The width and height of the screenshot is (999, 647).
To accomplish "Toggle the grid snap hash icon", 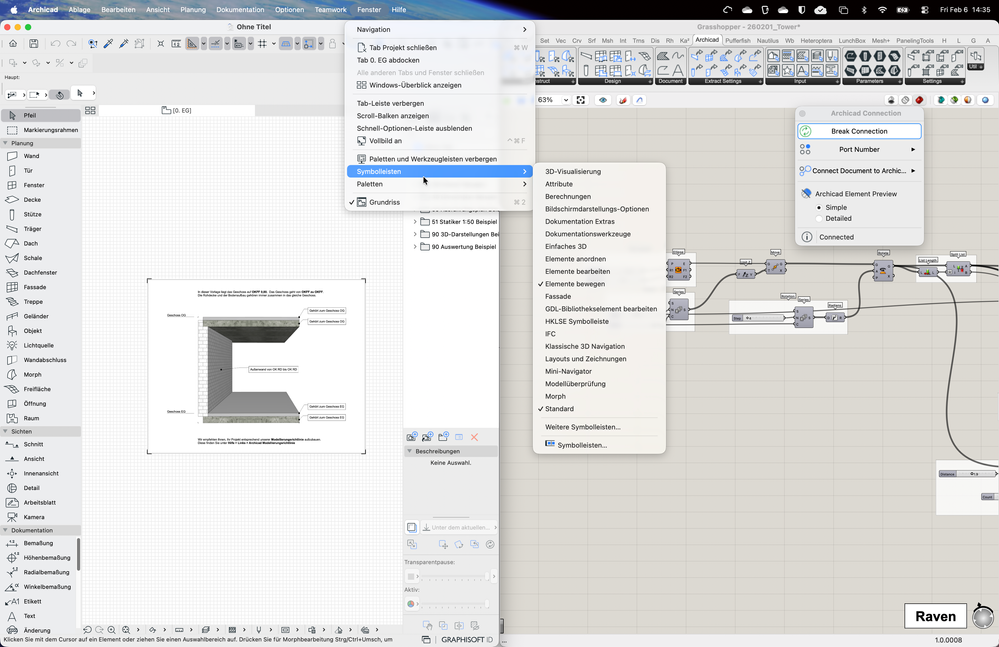I will [x=262, y=44].
